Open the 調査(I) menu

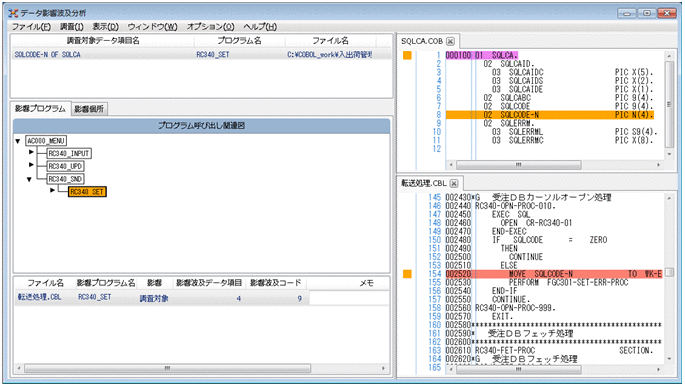click(72, 27)
